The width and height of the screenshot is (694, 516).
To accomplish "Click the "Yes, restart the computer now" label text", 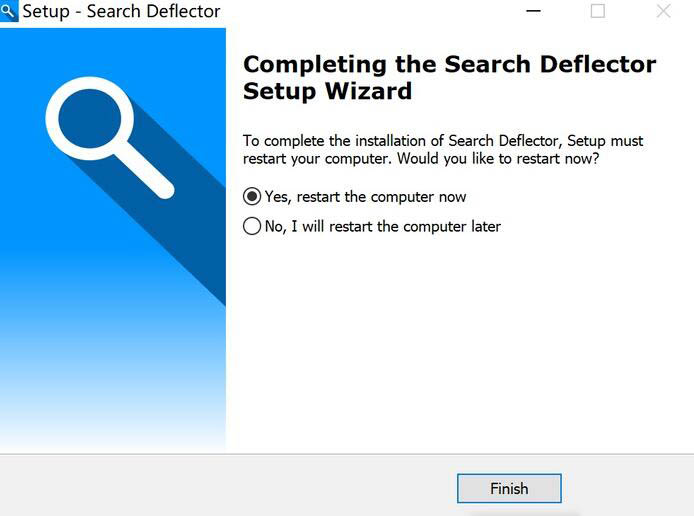I will (x=366, y=197).
